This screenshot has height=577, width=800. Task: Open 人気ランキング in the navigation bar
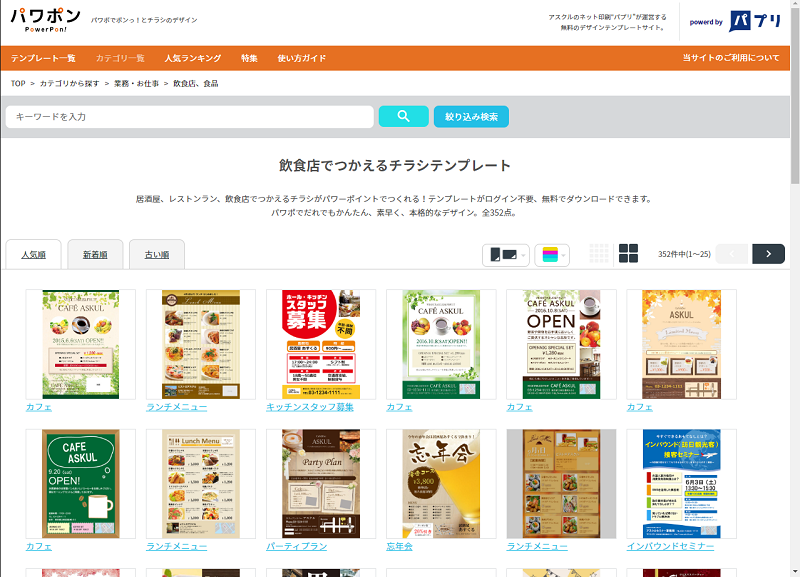coord(193,58)
